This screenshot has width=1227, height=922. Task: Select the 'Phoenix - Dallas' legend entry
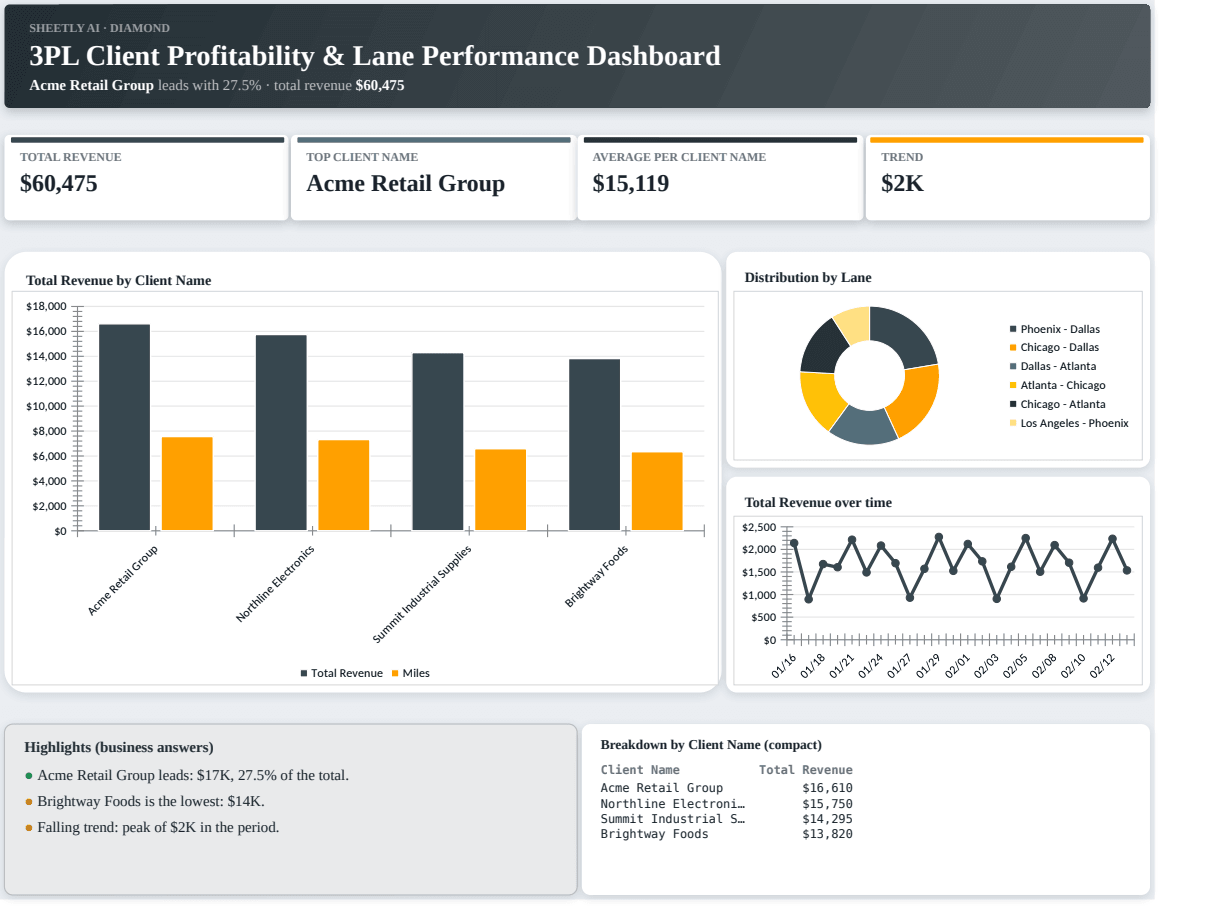tap(1055, 329)
